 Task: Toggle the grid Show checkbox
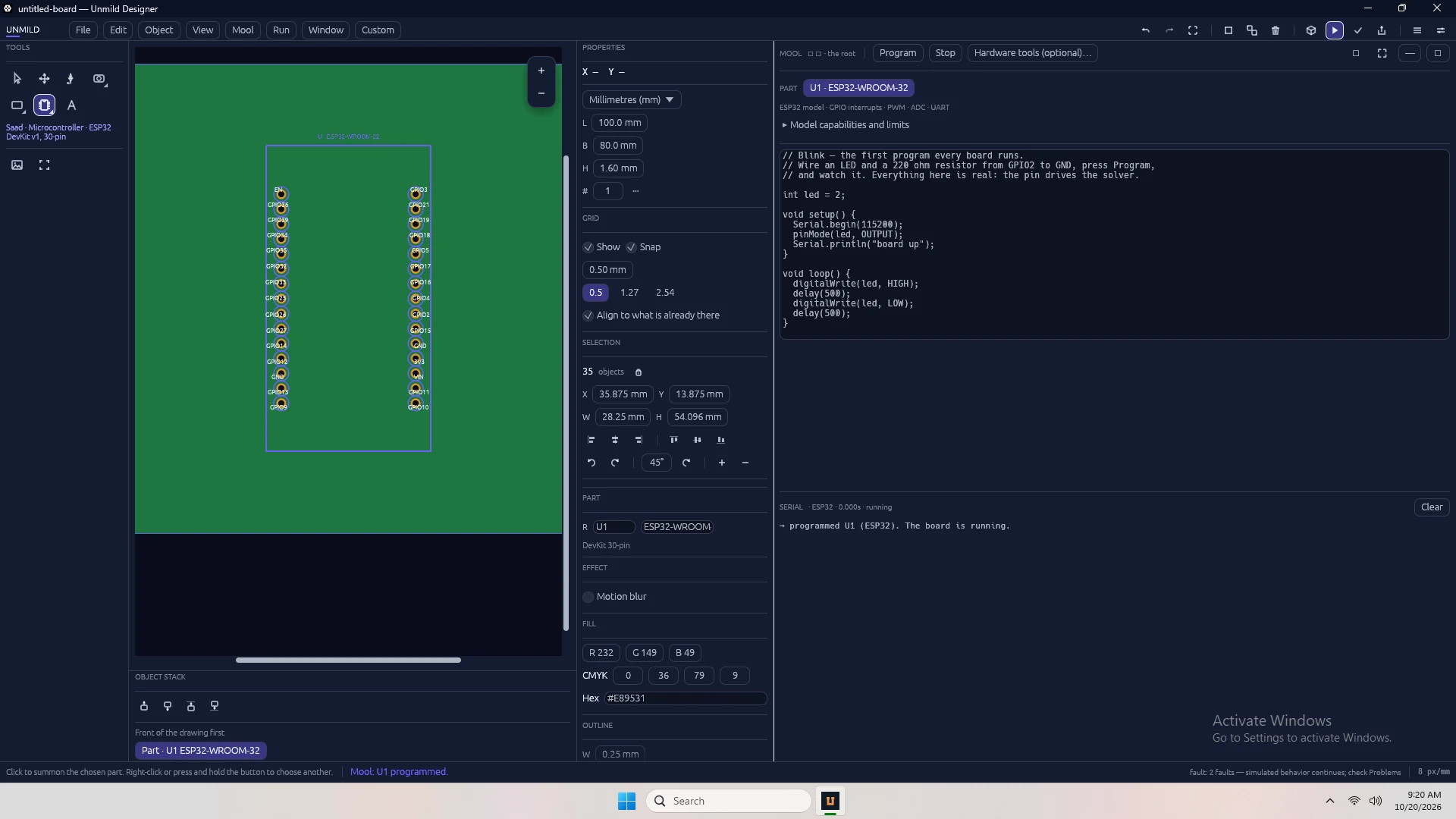point(588,247)
